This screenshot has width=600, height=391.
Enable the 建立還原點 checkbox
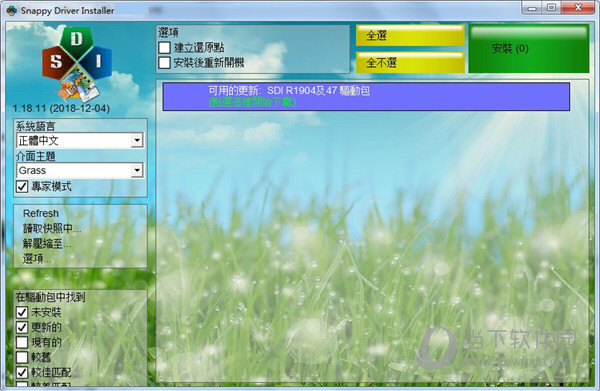click(x=165, y=47)
